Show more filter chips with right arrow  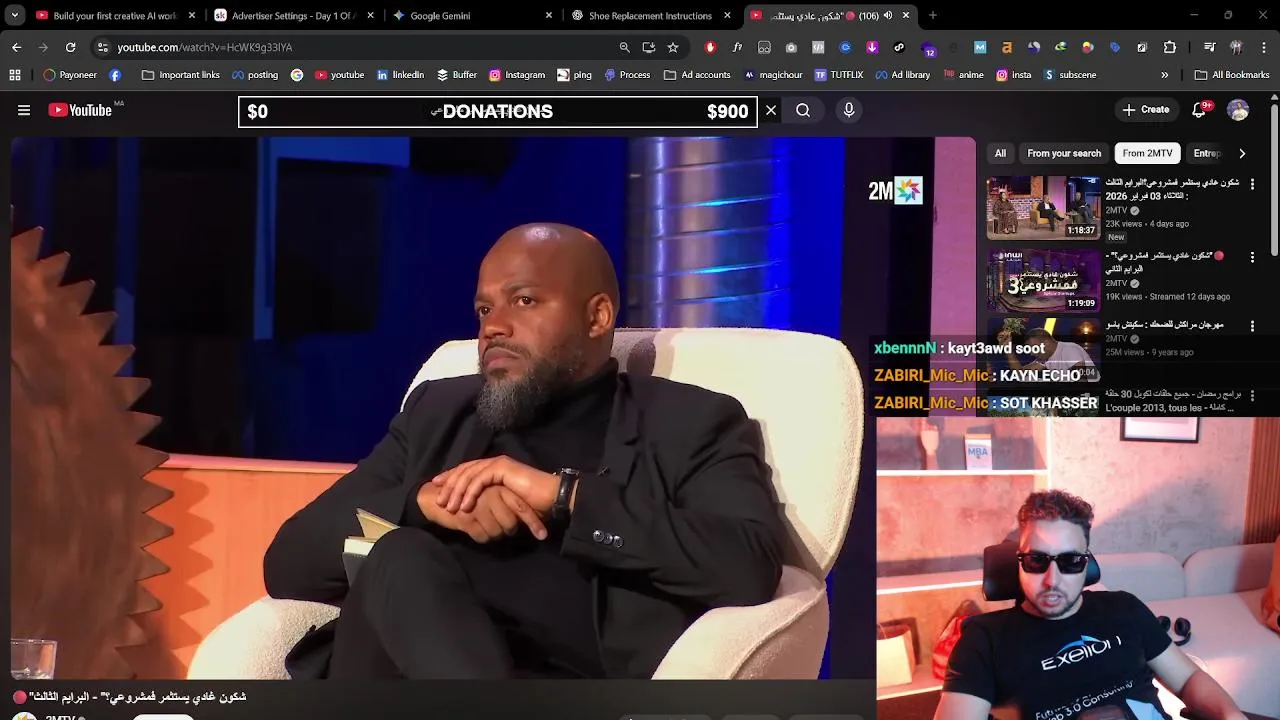[x=1242, y=153]
